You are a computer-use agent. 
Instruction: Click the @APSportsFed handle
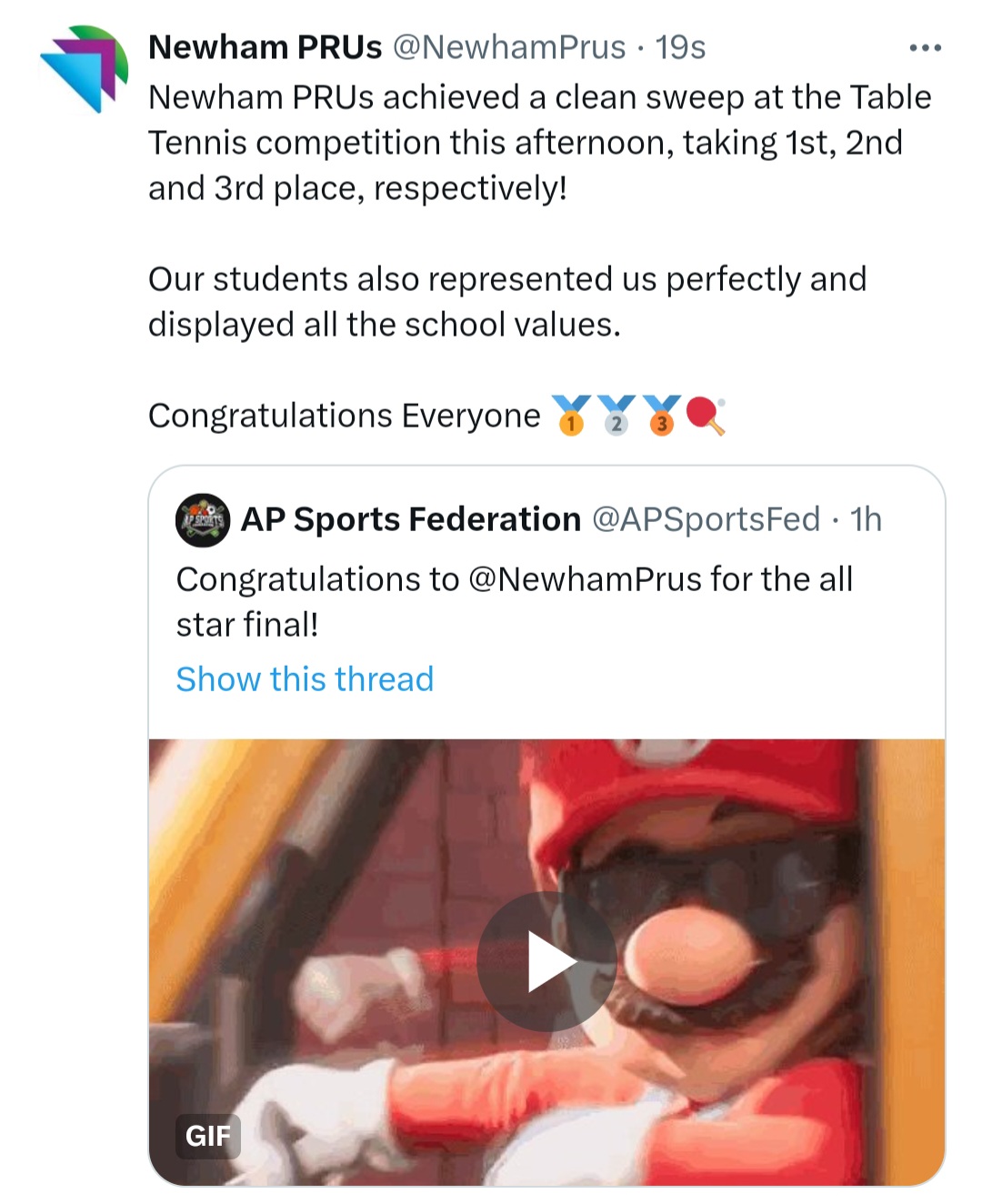tap(706, 519)
